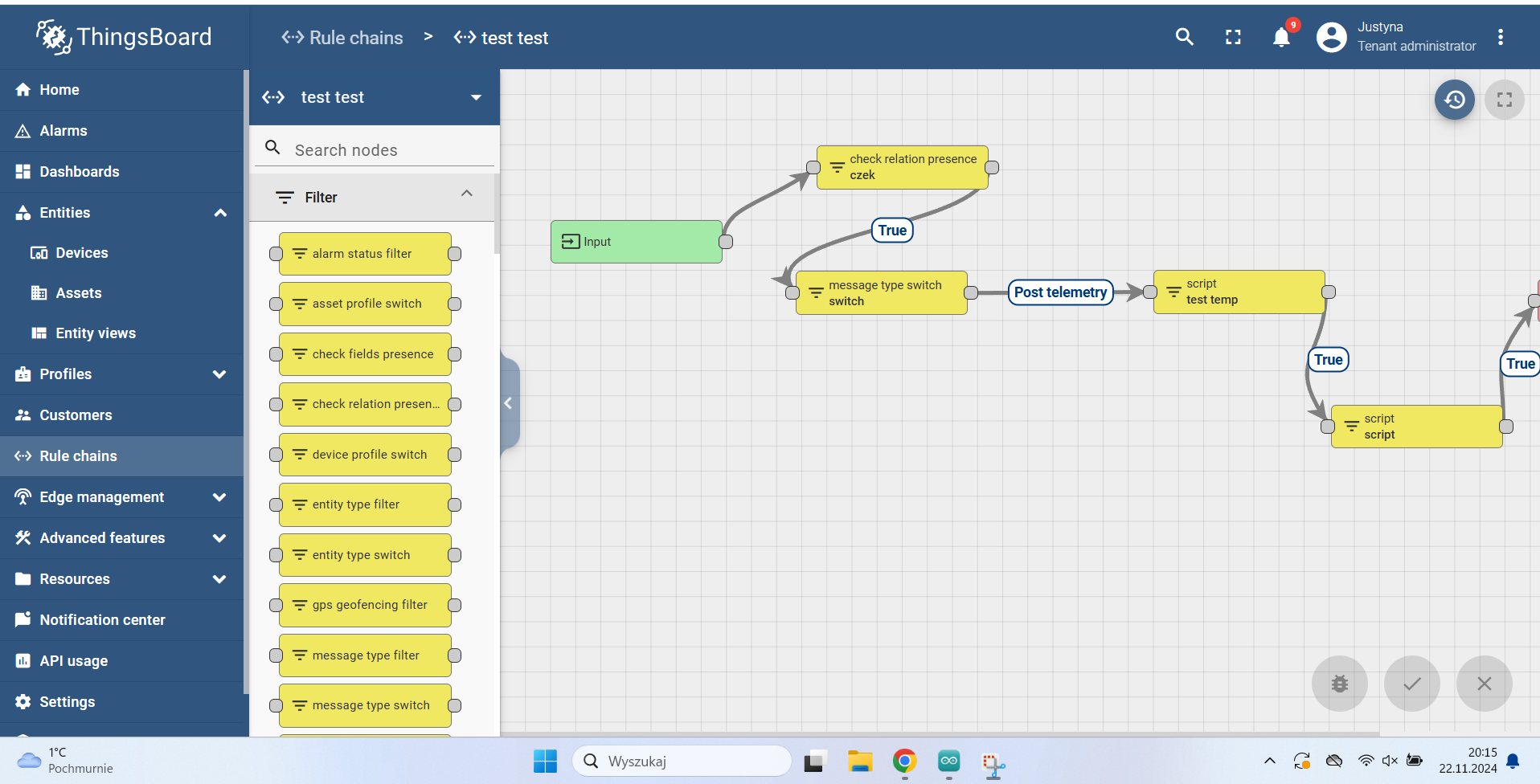Open the three-dot user menu
Image resolution: width=1540 pixels, height=784 pixels.
pos(1500,37)
